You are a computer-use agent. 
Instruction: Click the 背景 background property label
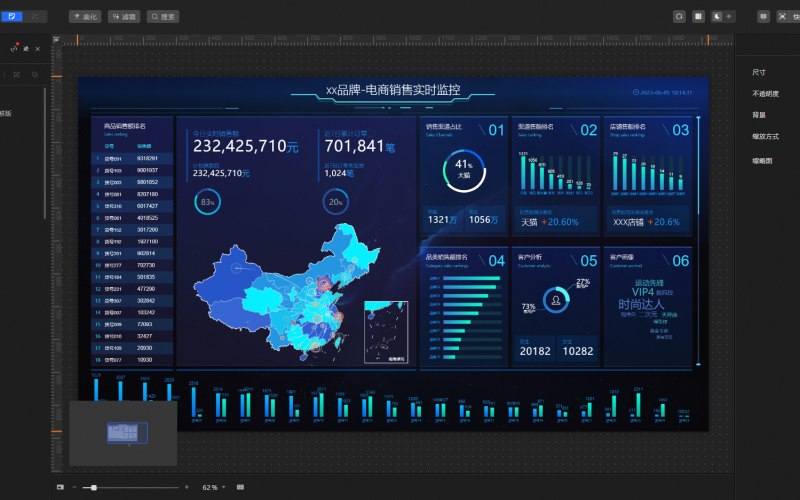coord(759,115)
